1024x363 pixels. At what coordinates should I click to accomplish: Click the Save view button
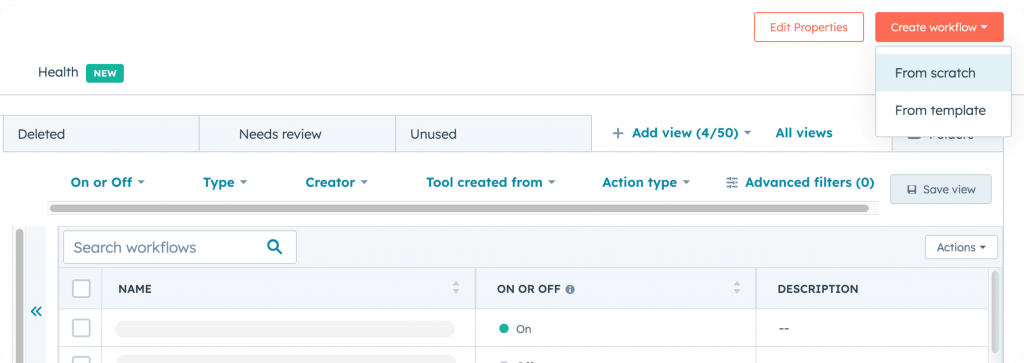(941, 189)
